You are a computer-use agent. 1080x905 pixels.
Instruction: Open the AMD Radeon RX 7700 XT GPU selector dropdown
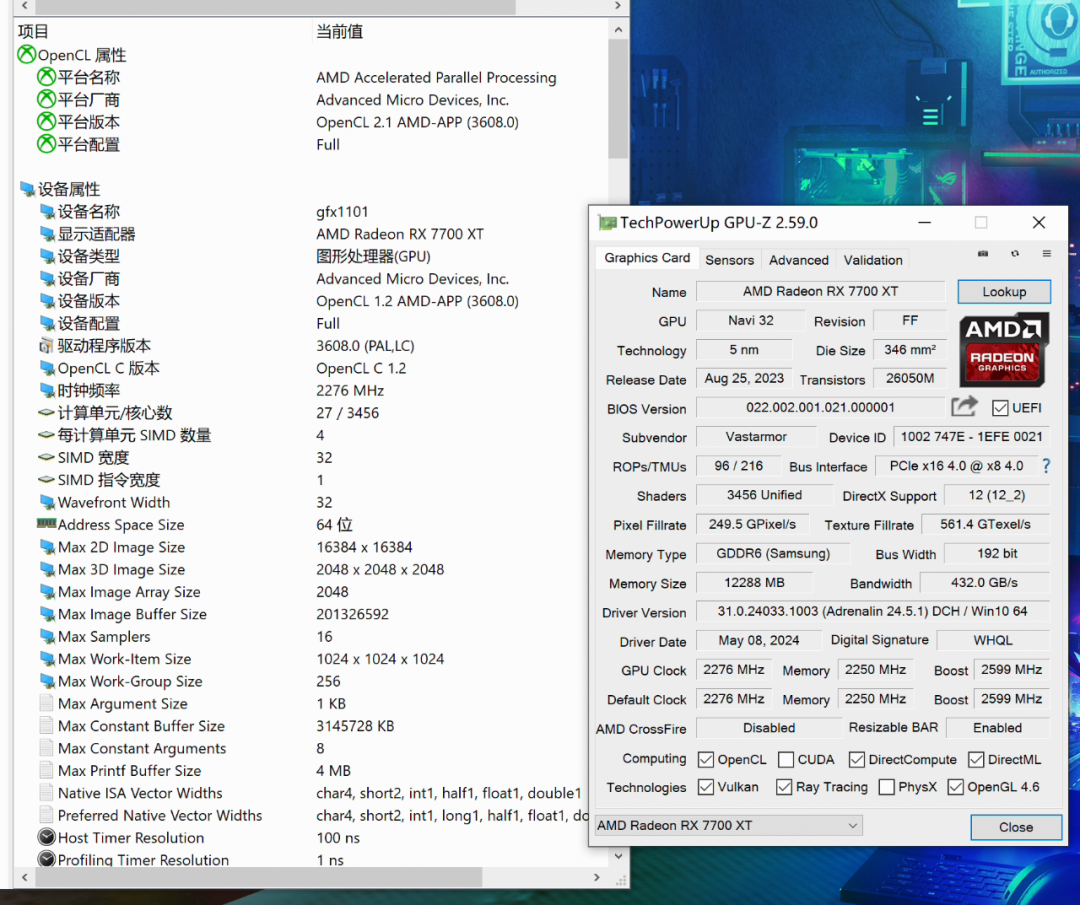728,825
